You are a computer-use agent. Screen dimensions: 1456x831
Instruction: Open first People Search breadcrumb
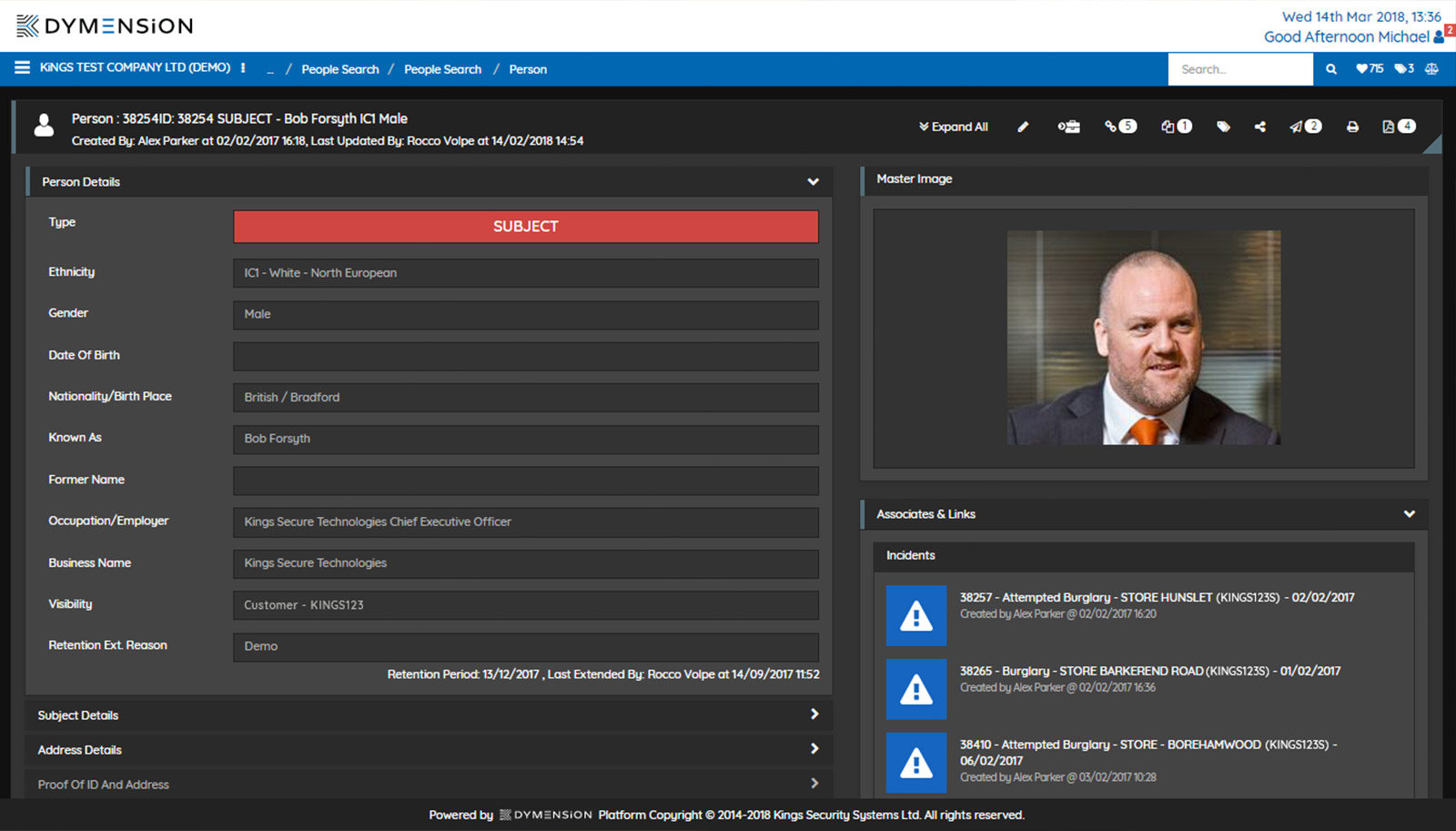340,69
